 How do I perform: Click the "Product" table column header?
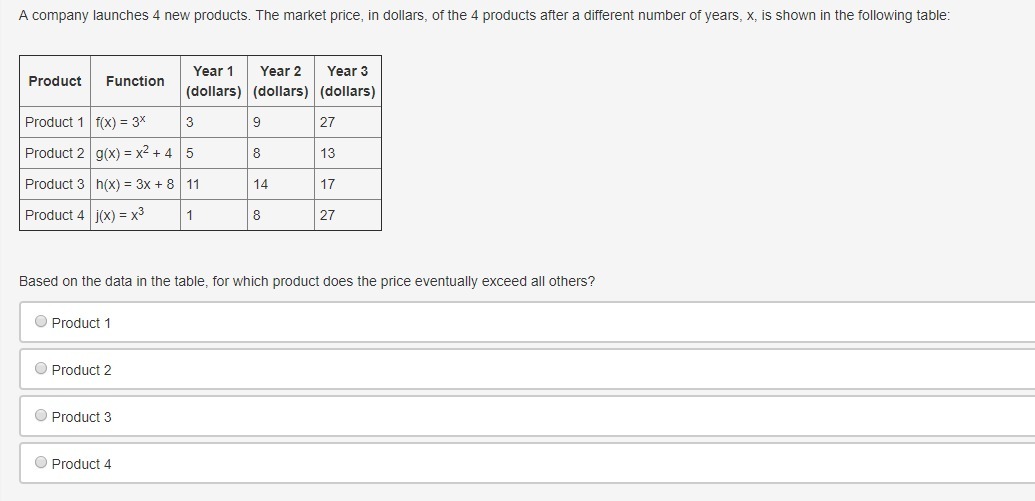click(x=55, y=81)
